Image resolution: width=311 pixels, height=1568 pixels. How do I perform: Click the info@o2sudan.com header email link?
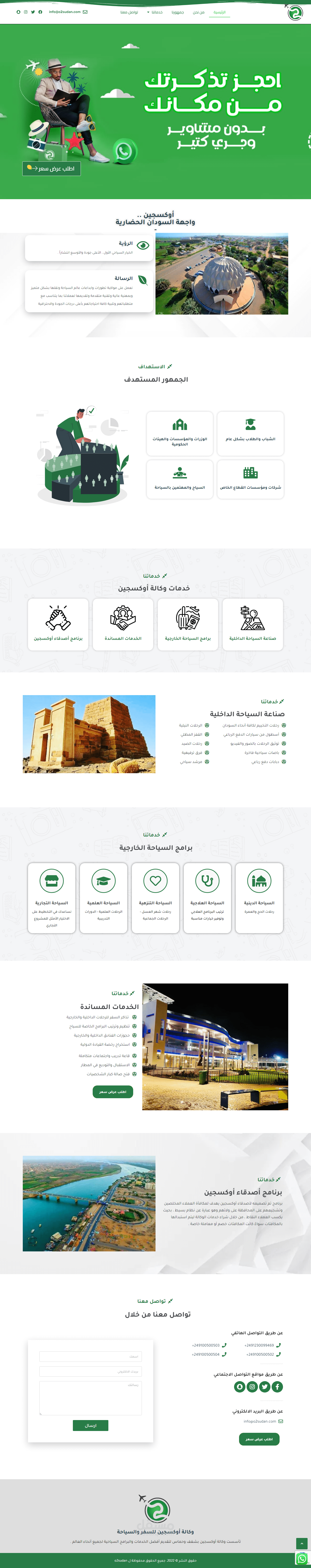coord(64,12)
